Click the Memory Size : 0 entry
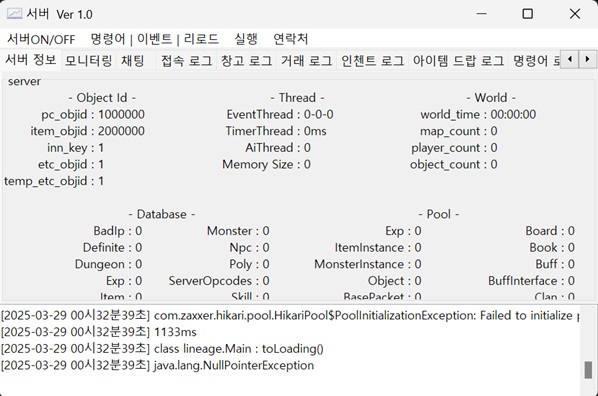This screenshot has width=598, height=396. 267,164
